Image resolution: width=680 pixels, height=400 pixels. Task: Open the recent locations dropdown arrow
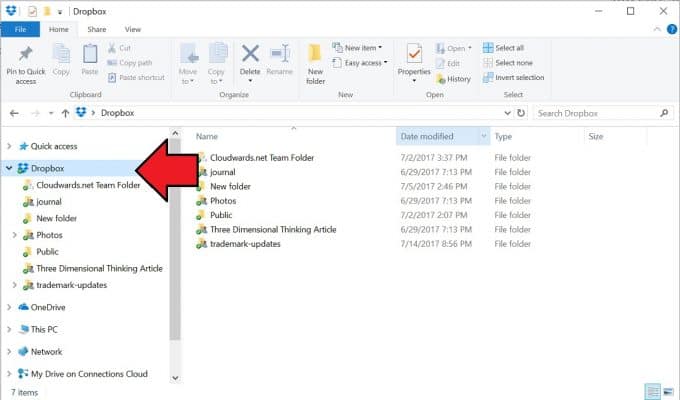[51, 113]
